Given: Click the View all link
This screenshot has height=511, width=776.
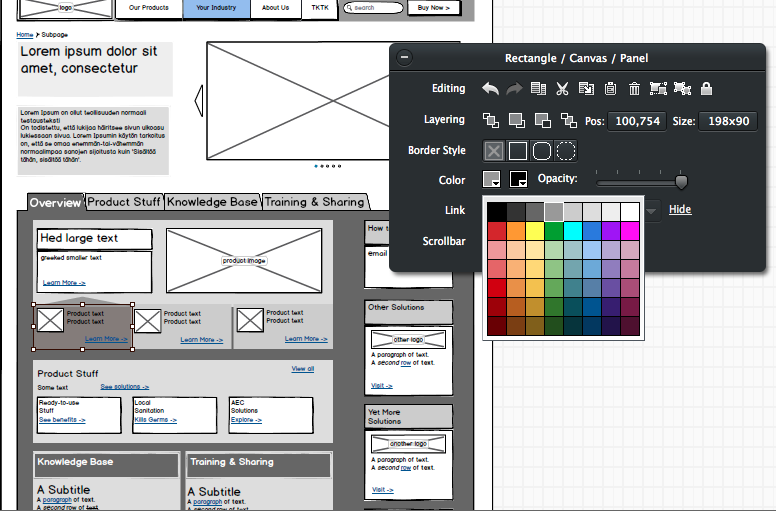Looking at the screenshot, I should click(303, 369).
